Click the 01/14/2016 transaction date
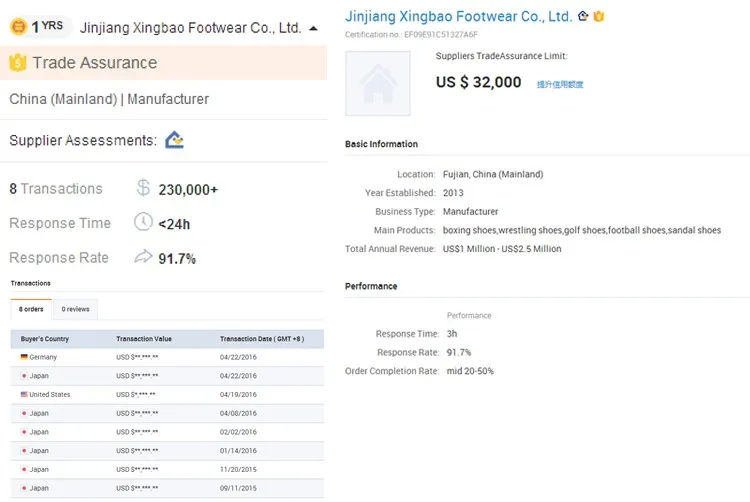Viewport: 750px width, 502px height. click(x=238, y=450)
